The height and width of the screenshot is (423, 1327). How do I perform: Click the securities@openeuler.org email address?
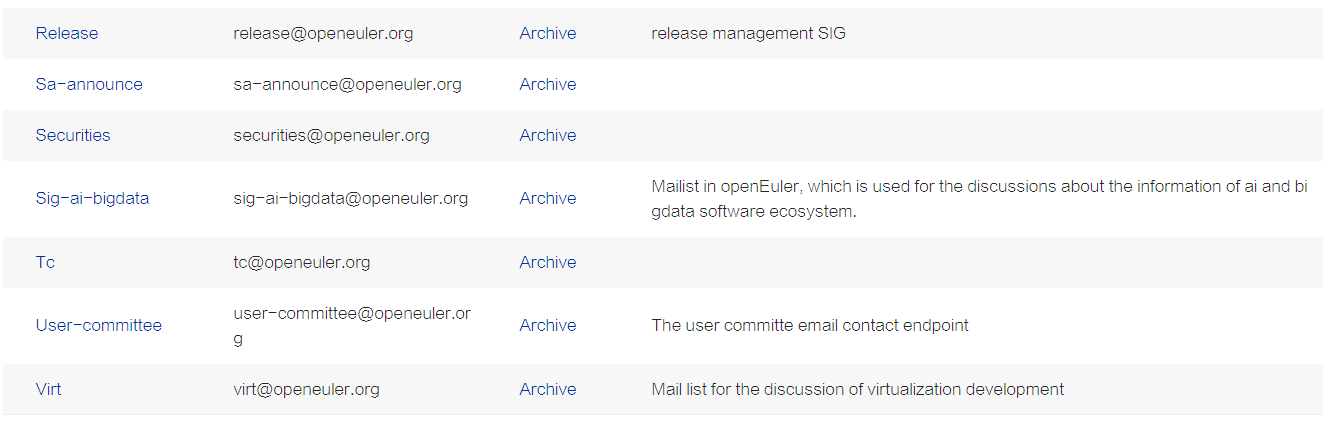click(x=331, y=135)
